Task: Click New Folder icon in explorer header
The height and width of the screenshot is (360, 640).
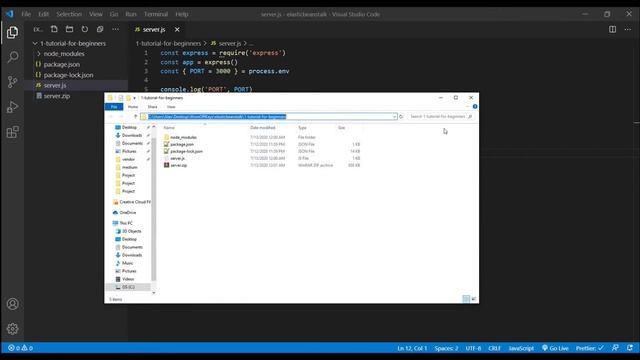Action: 69,29
